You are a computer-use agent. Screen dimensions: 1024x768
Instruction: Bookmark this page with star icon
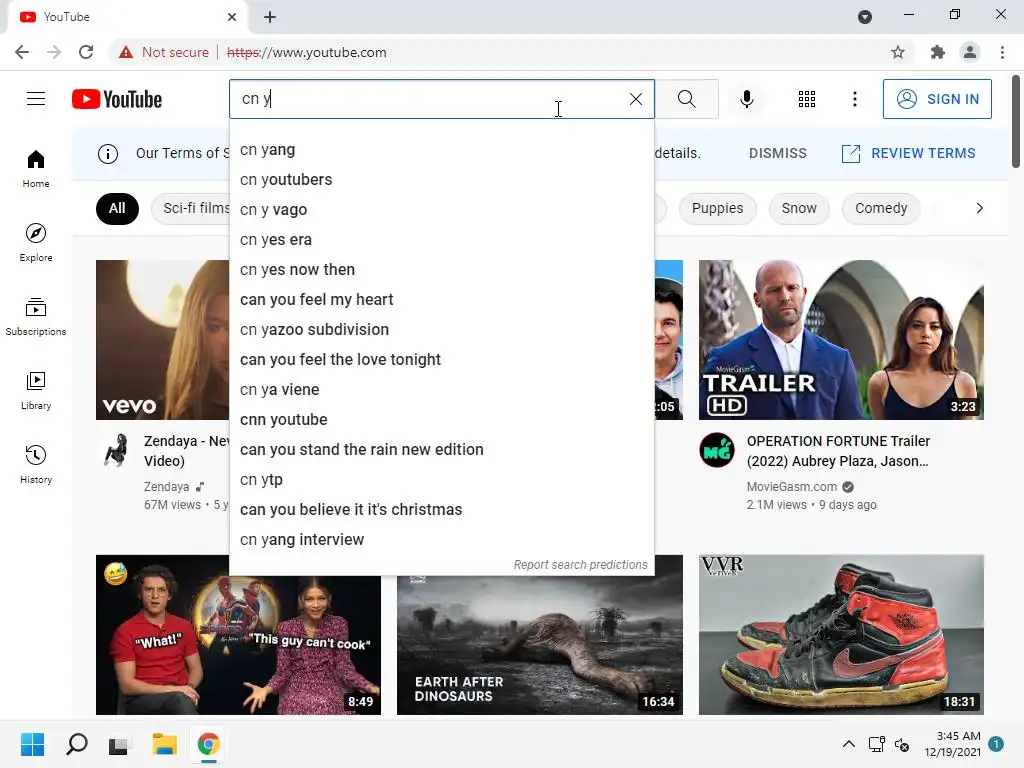898,52
